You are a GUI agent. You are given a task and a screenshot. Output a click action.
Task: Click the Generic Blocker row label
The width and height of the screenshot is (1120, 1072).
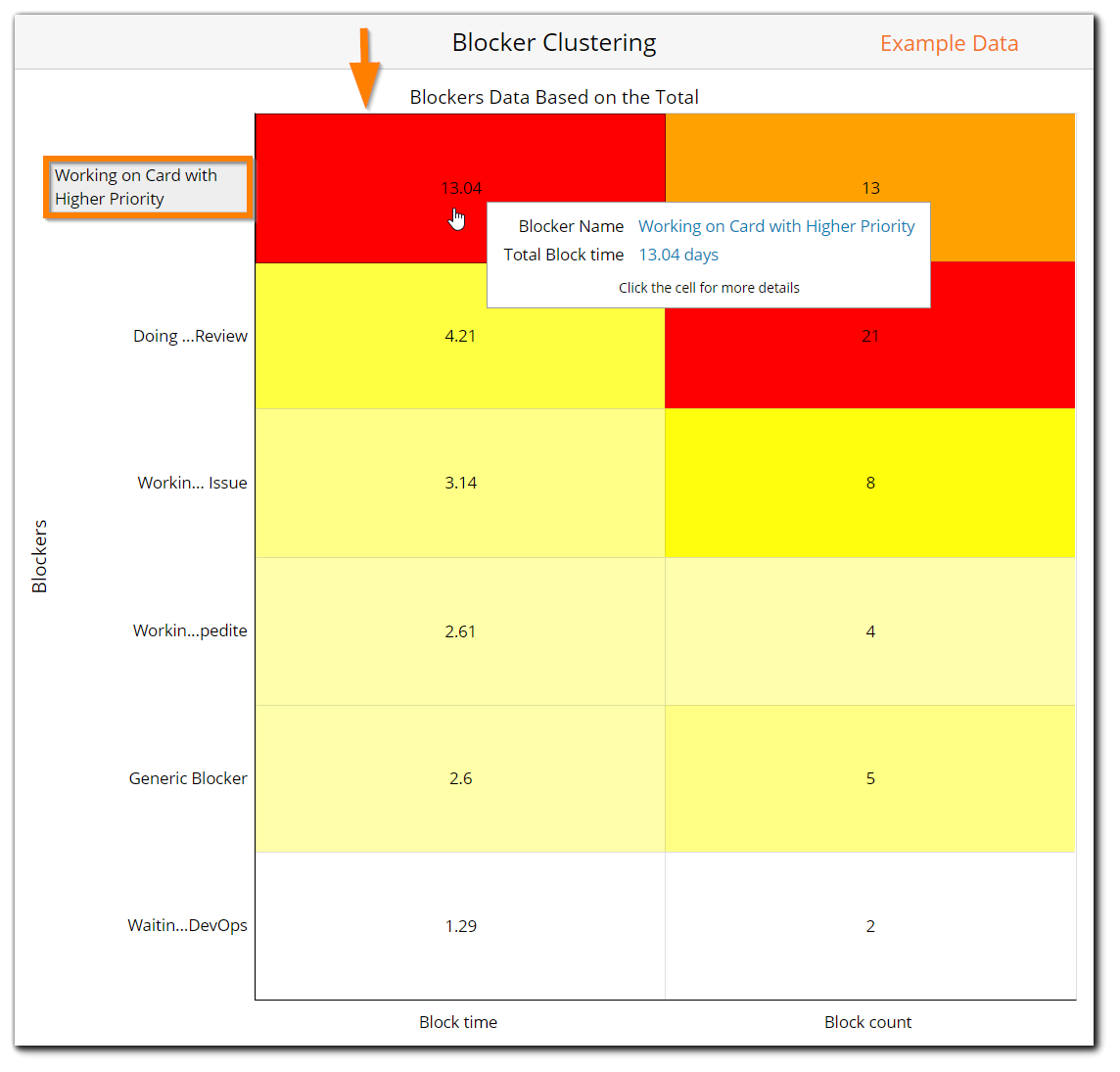[188, 778]
